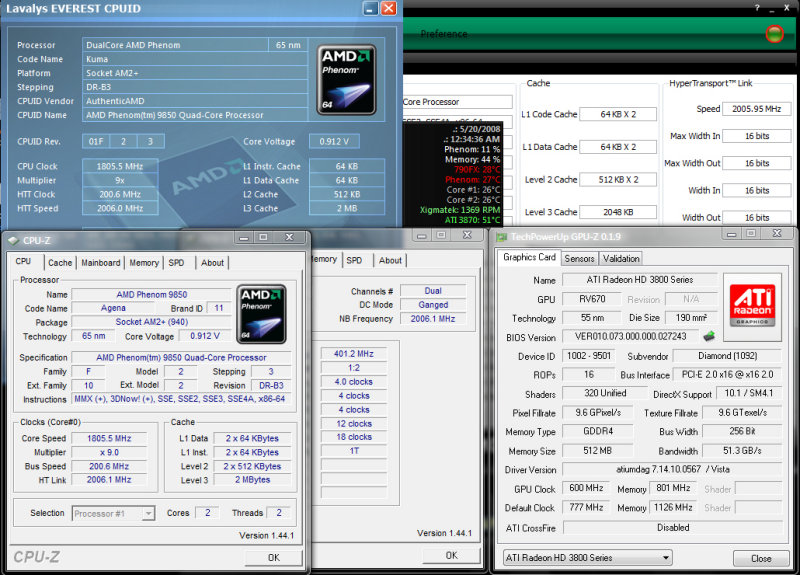
Task: Click the CPU Clock 1805.5 MHz value
Action: [x=120, y=166]
